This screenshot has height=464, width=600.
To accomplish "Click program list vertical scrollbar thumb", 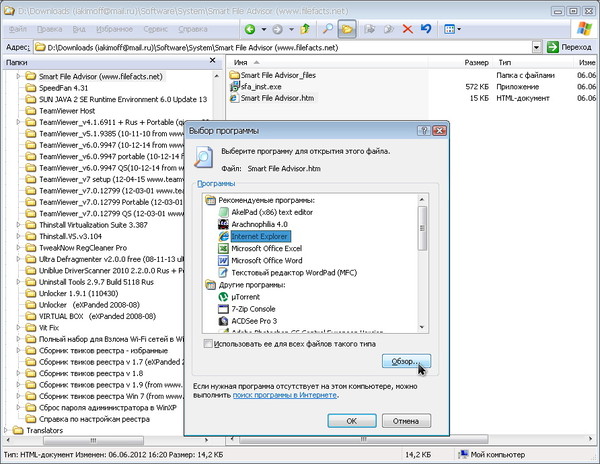I will point(422,228).
